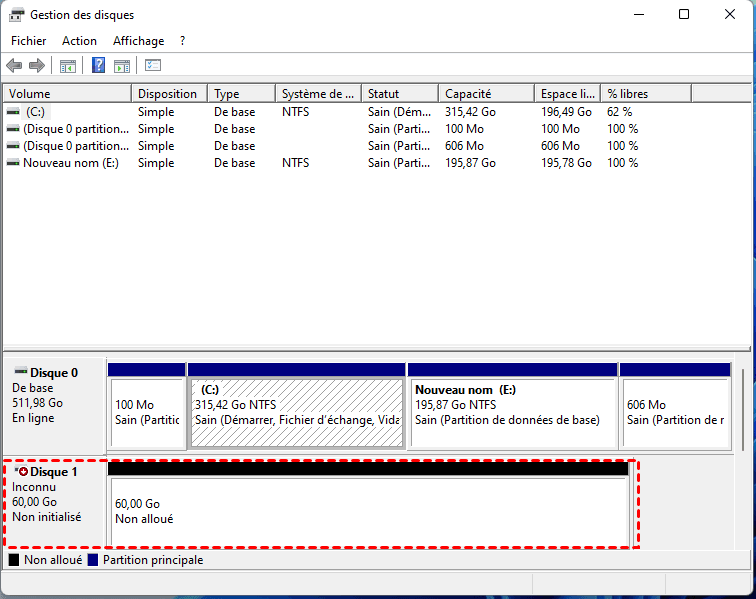Select the Nouveau nom (E:) volume row
The height and width of the screenshot is (599, 756).
click(x=347, y=163)
